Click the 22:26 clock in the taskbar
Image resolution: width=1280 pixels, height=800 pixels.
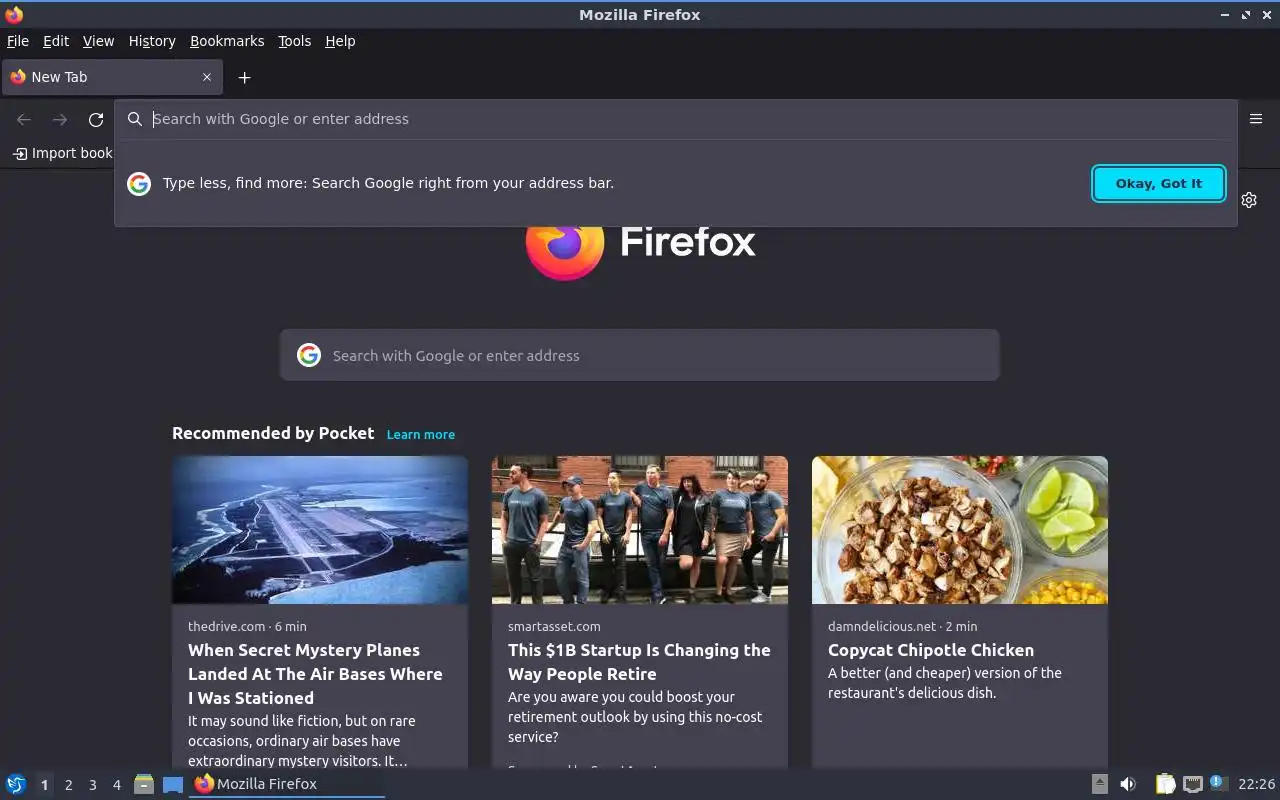pyautogui.click(x=1257, y=784)
